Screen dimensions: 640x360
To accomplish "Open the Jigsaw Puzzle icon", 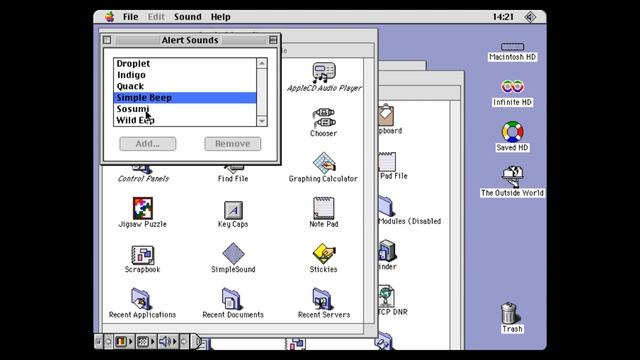I will pyautogui.click(x=142, y=208).
